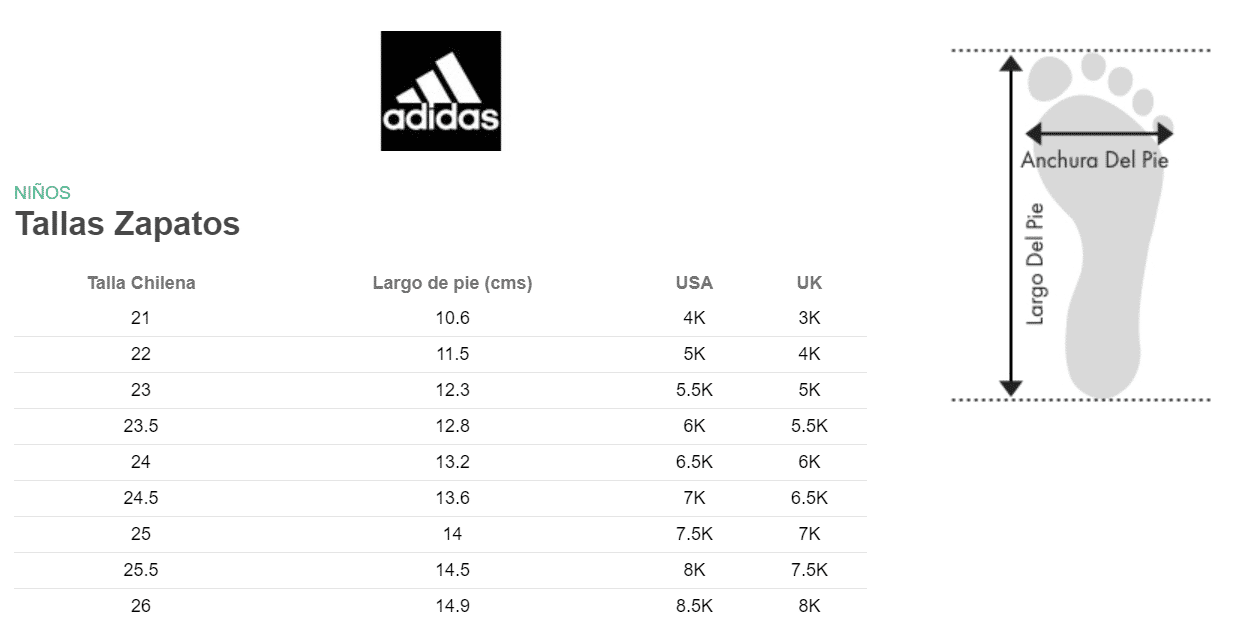Viewport: 1256px width, 628px height.
Task: Click the 5.5K UK size cell
Action: pyautogui.click(x=809, y=426)
